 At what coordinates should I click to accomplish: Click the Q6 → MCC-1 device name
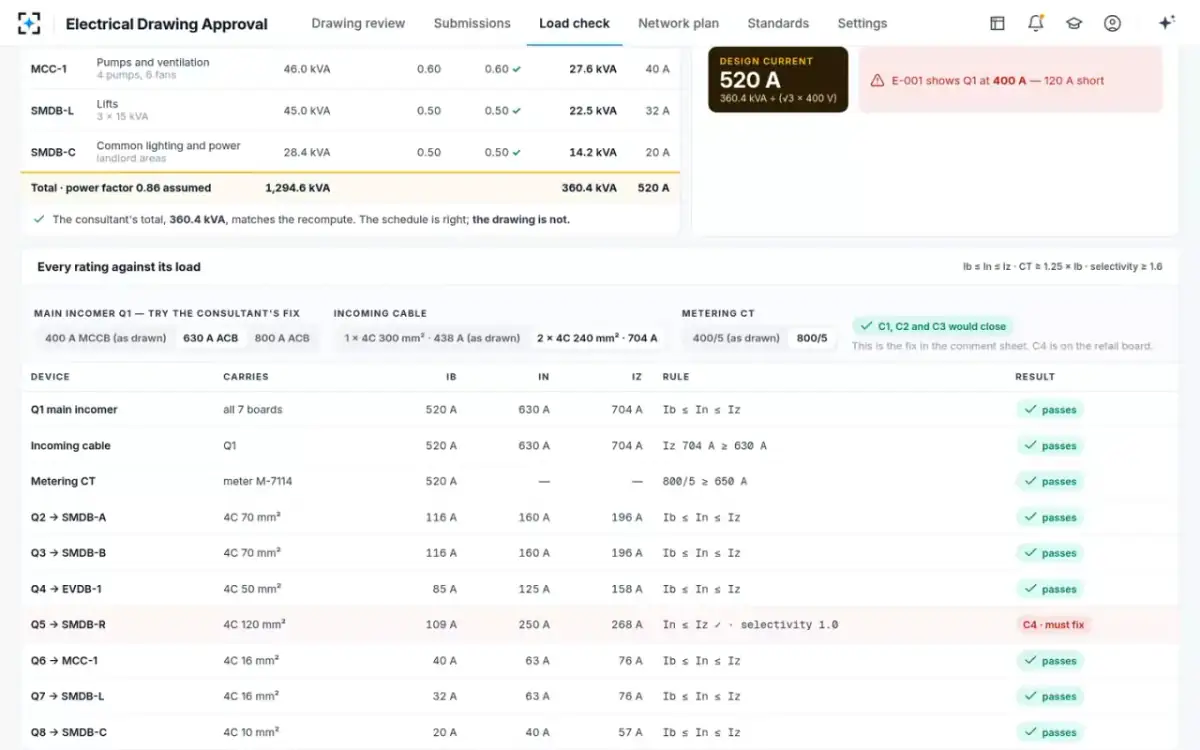coord(64,661)
